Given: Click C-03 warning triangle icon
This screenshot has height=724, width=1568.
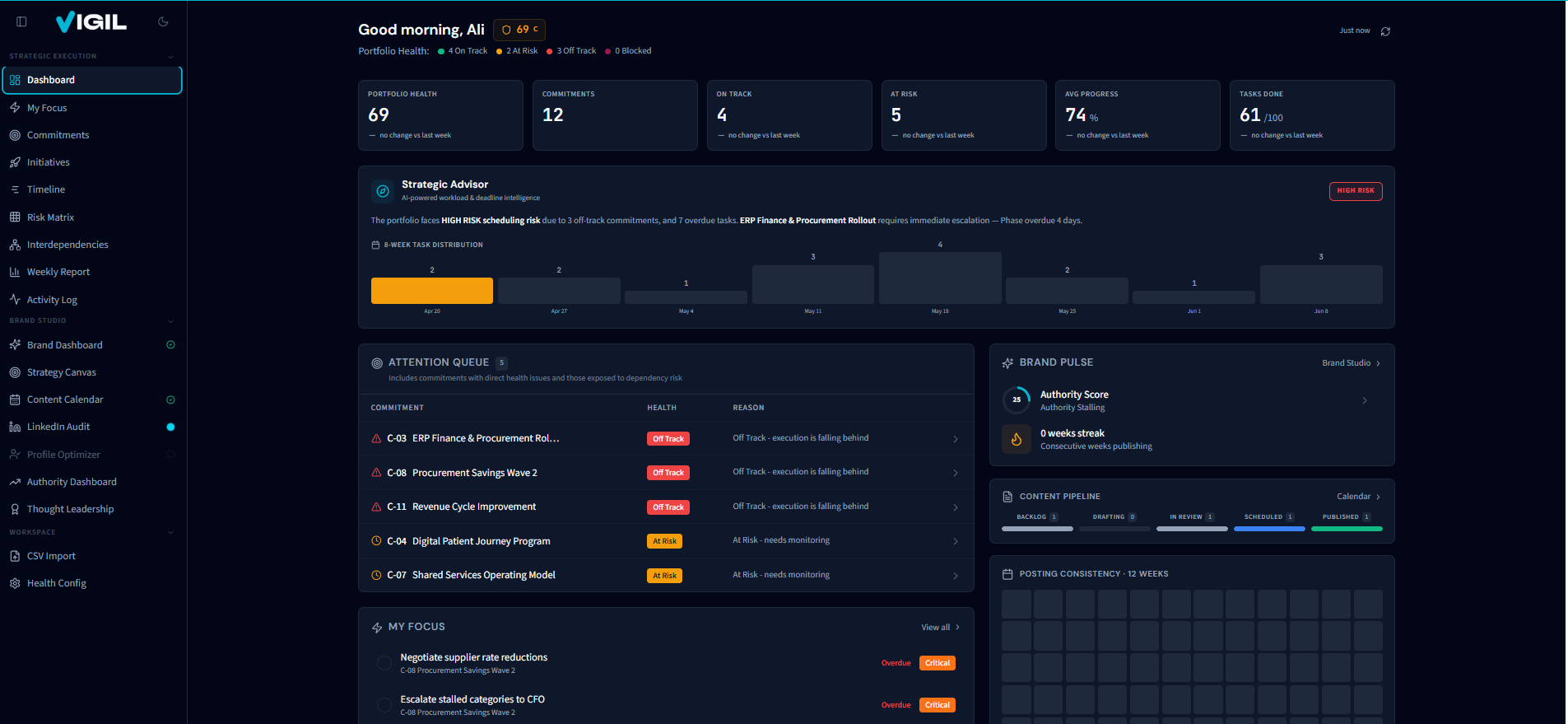Looking at the screenshot, I should 376,439.
